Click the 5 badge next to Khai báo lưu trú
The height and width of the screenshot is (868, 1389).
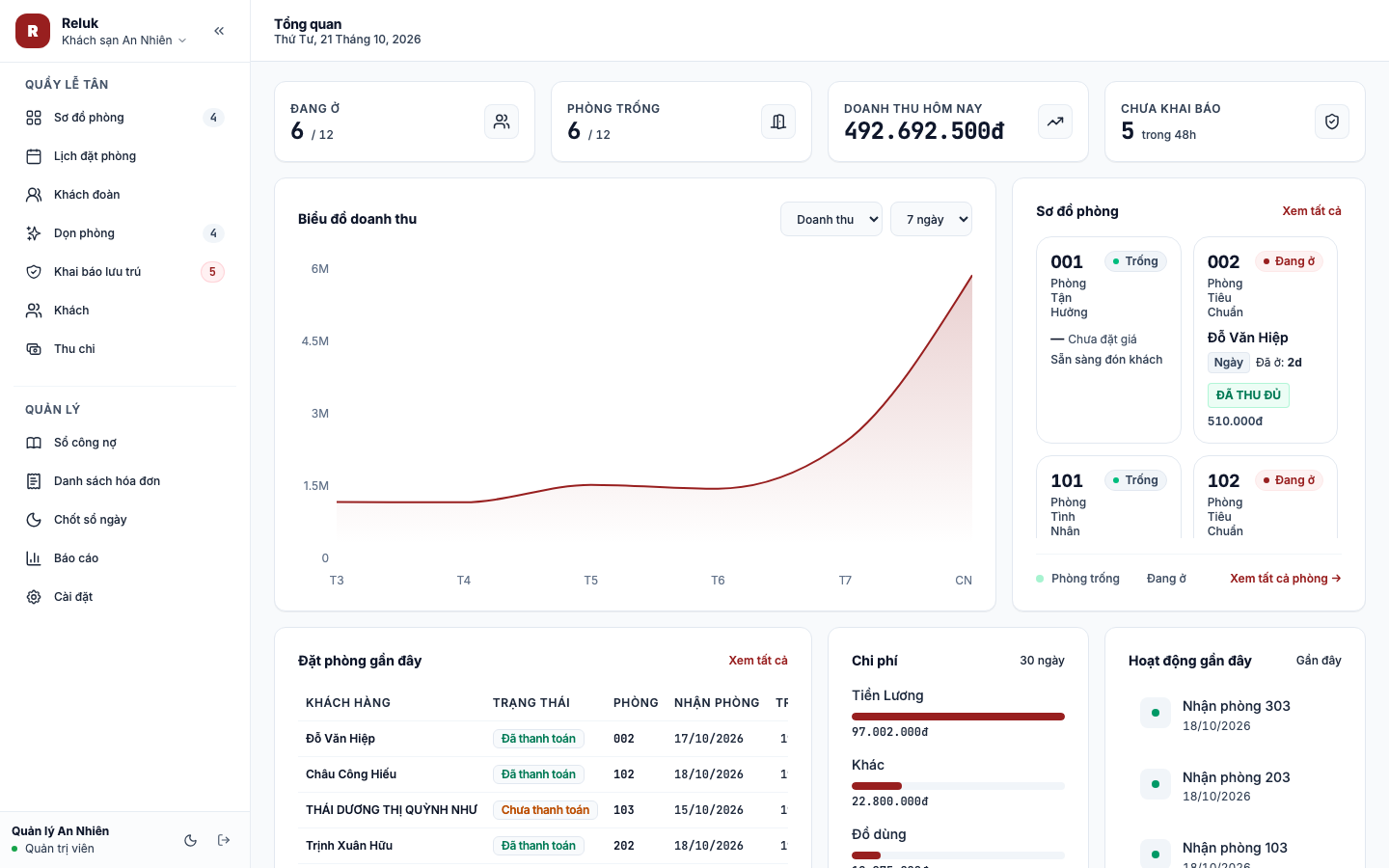click(x=212, y=272)
